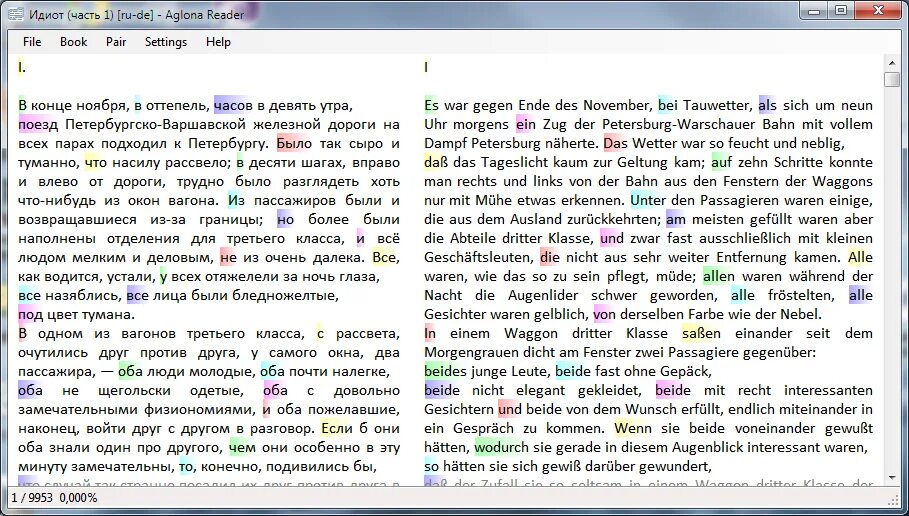Click the purple-highlighted word 'часов'

coord(234,106)
